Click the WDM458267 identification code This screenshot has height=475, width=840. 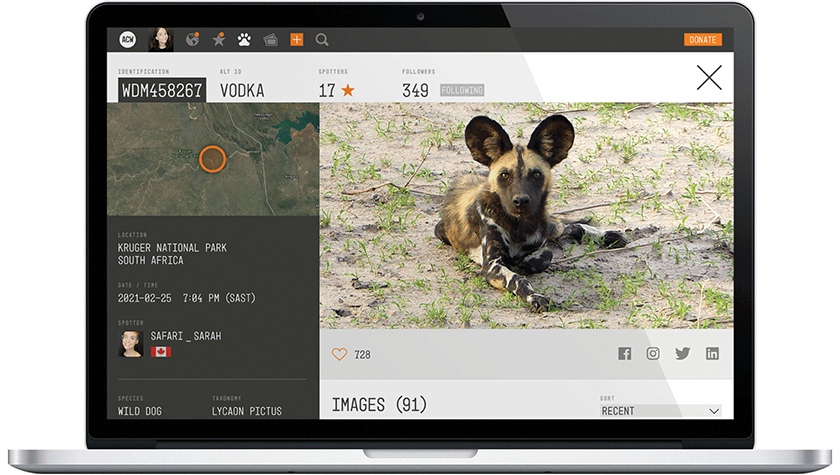click(162, 91)
